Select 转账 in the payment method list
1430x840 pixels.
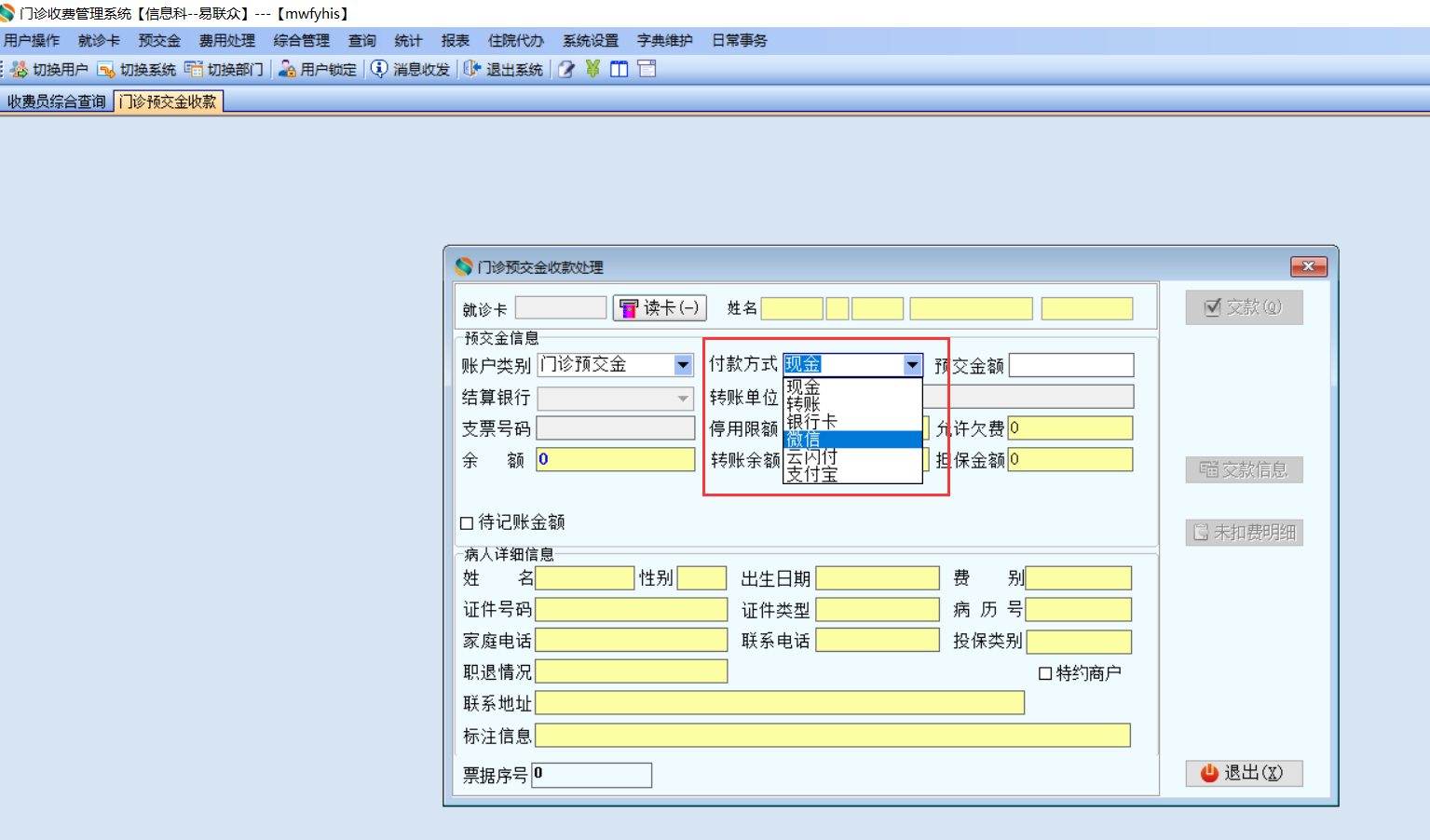coord(852,404)
